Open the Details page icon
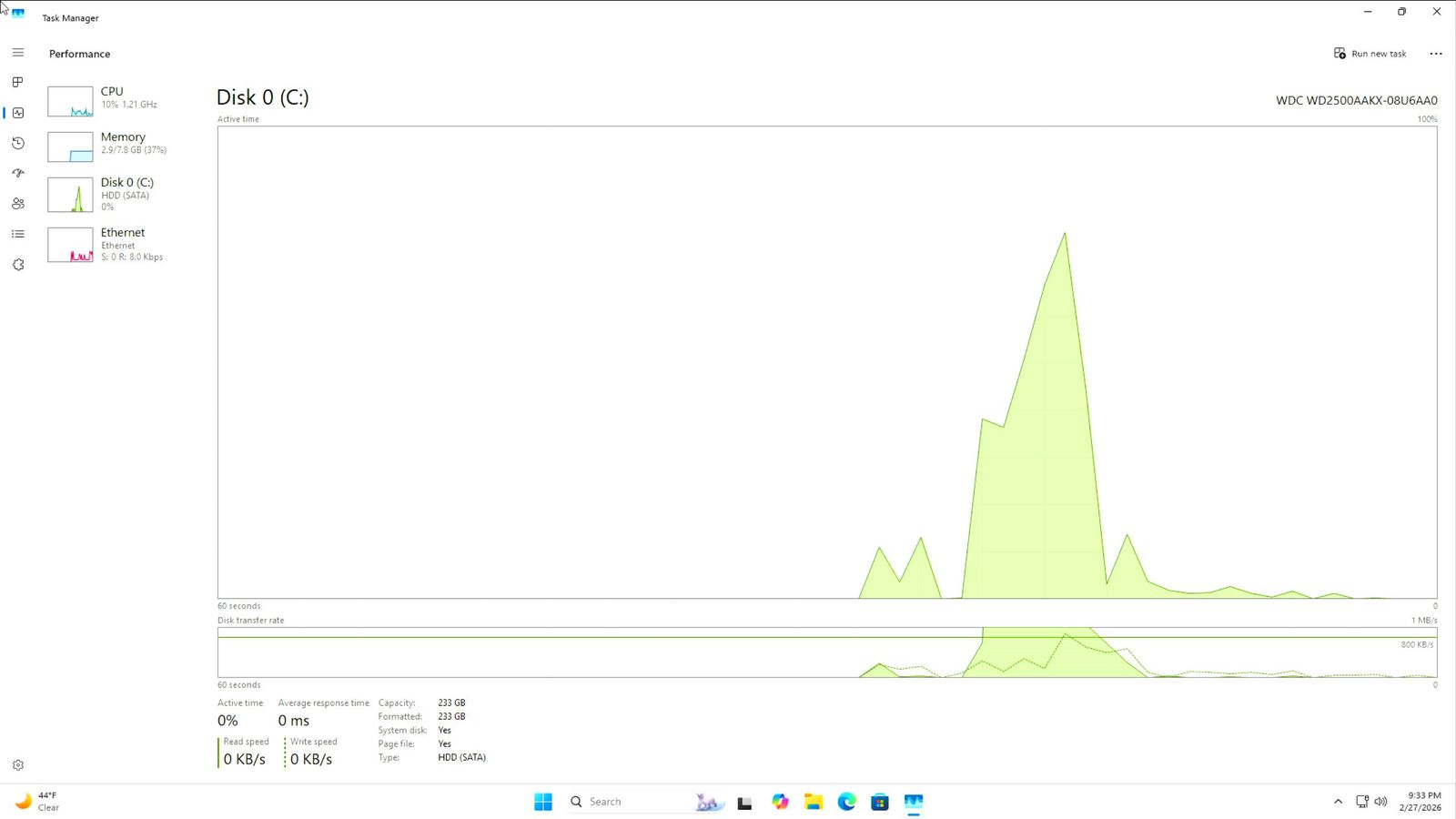This screenshot has height=819, width=1456. 18,234
